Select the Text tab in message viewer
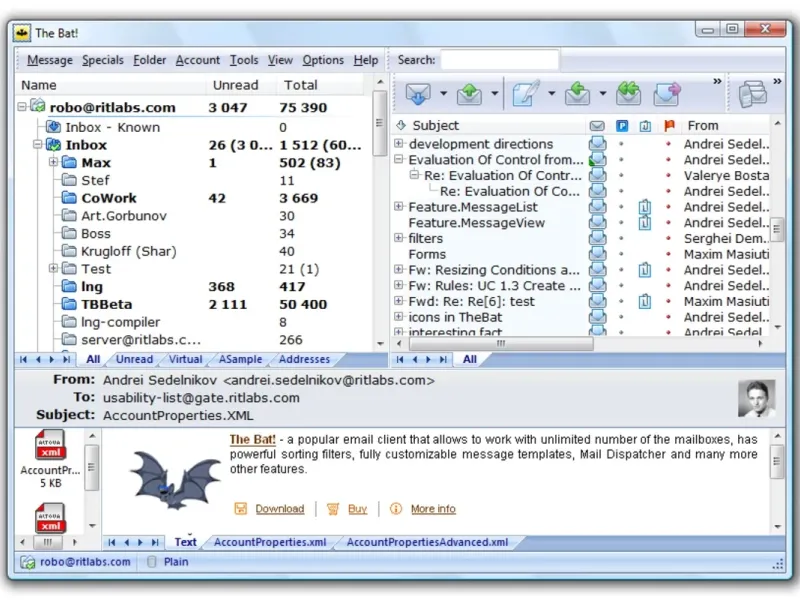The height and width of the screenshot is (600, 800). pyautogui.click(x=185, y=542)
